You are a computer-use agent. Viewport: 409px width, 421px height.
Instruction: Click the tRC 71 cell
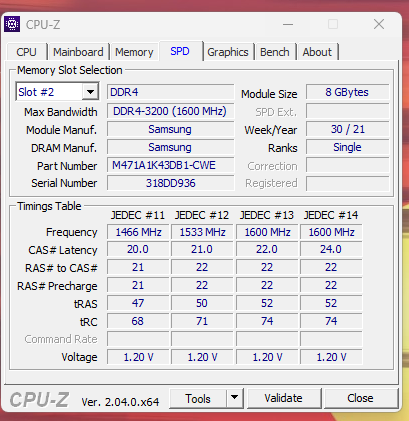click(x=202, y=321)
